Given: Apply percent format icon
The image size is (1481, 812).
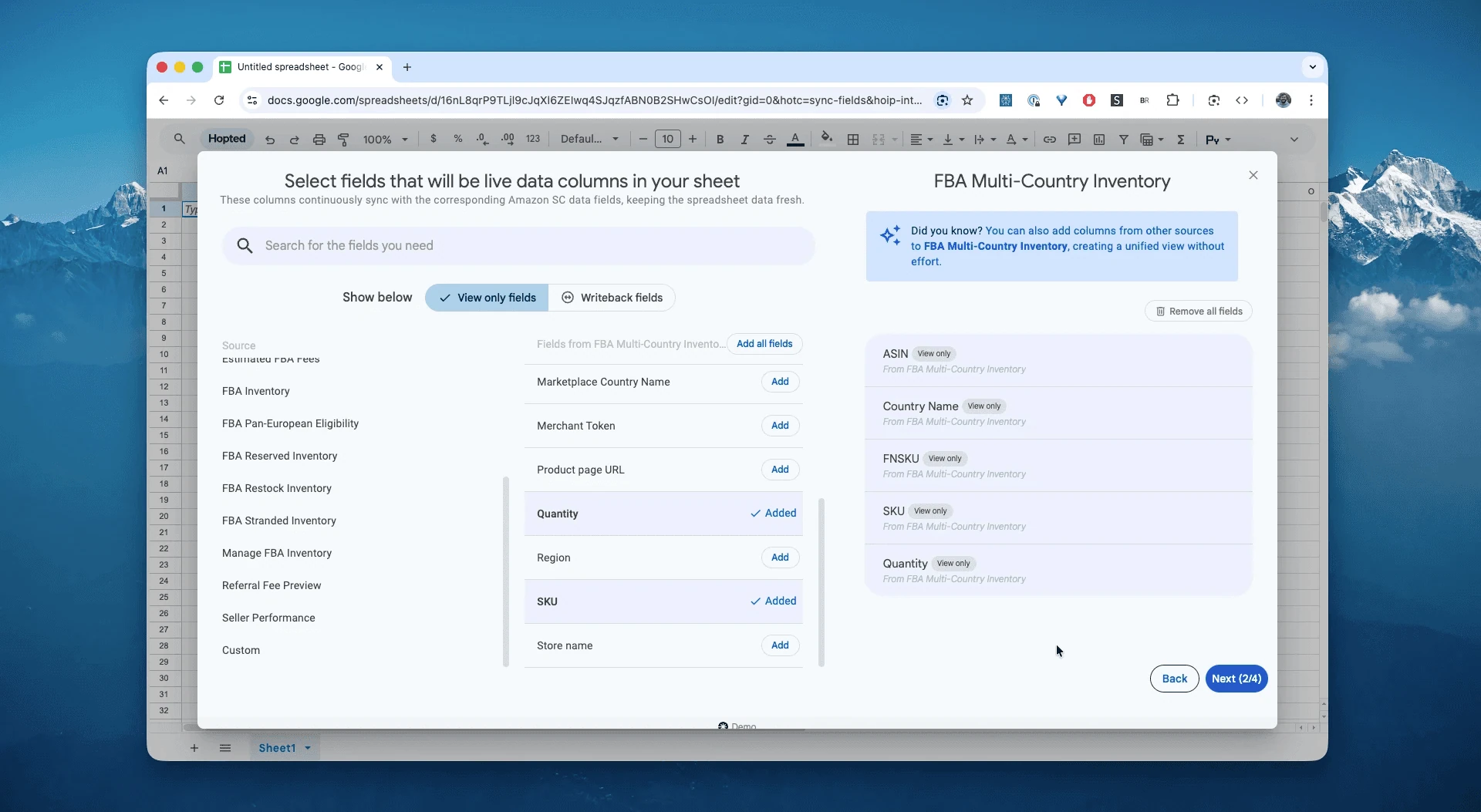Looking at the screenshot, I should click(x=458, y=139).
